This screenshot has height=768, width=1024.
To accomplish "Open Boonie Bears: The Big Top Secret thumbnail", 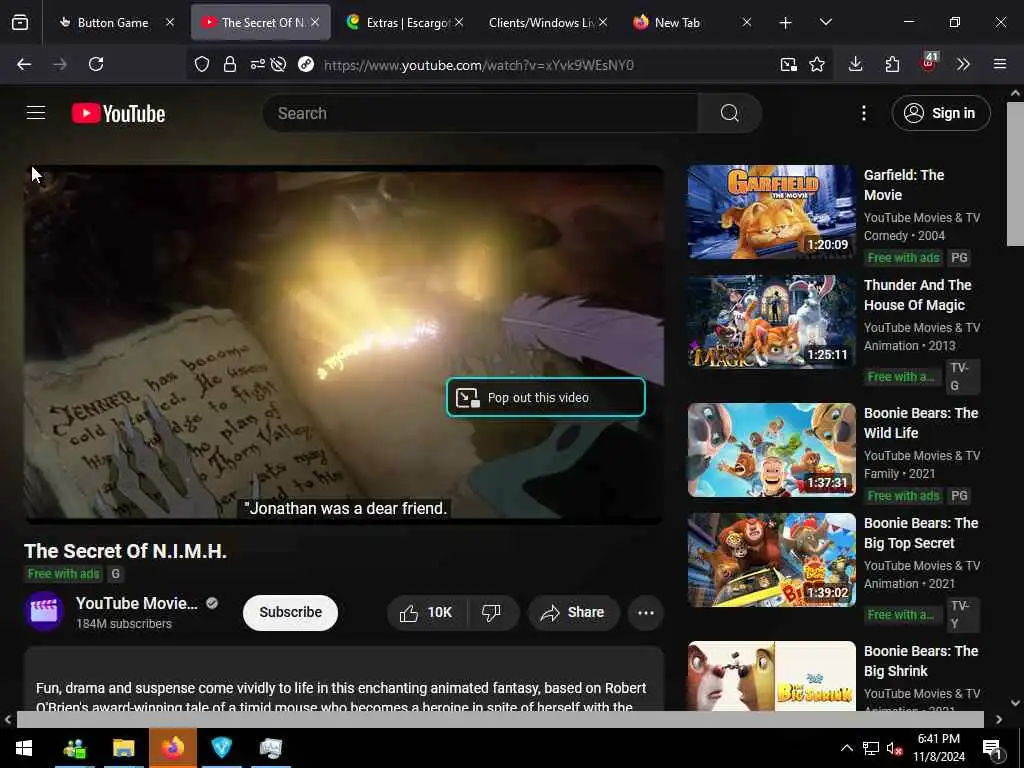I will coord(771,560).
